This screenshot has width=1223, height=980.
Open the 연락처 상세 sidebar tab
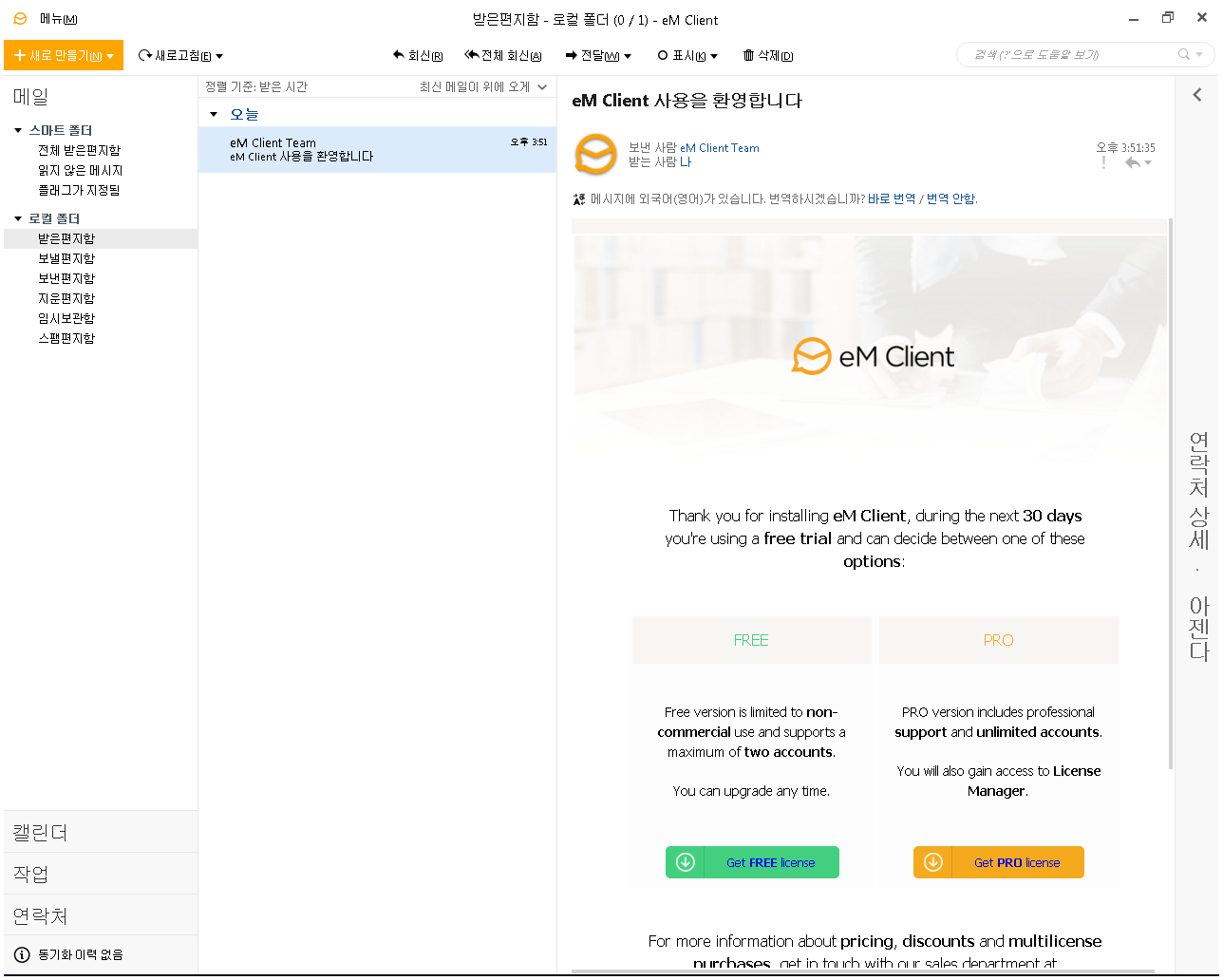point(1199,490)
